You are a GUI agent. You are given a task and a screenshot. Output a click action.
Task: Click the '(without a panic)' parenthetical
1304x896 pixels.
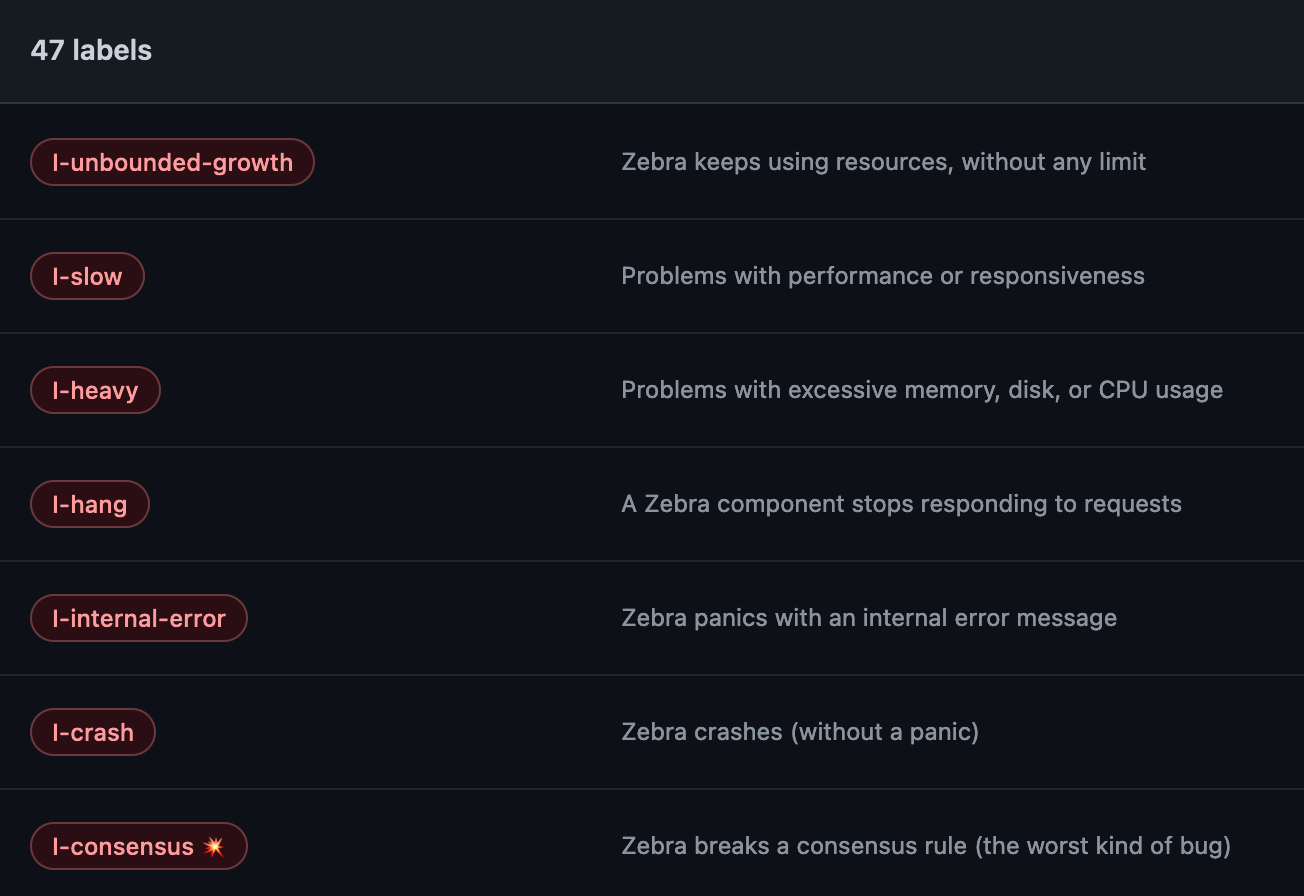pyautogui.click(x=885, y=732)
